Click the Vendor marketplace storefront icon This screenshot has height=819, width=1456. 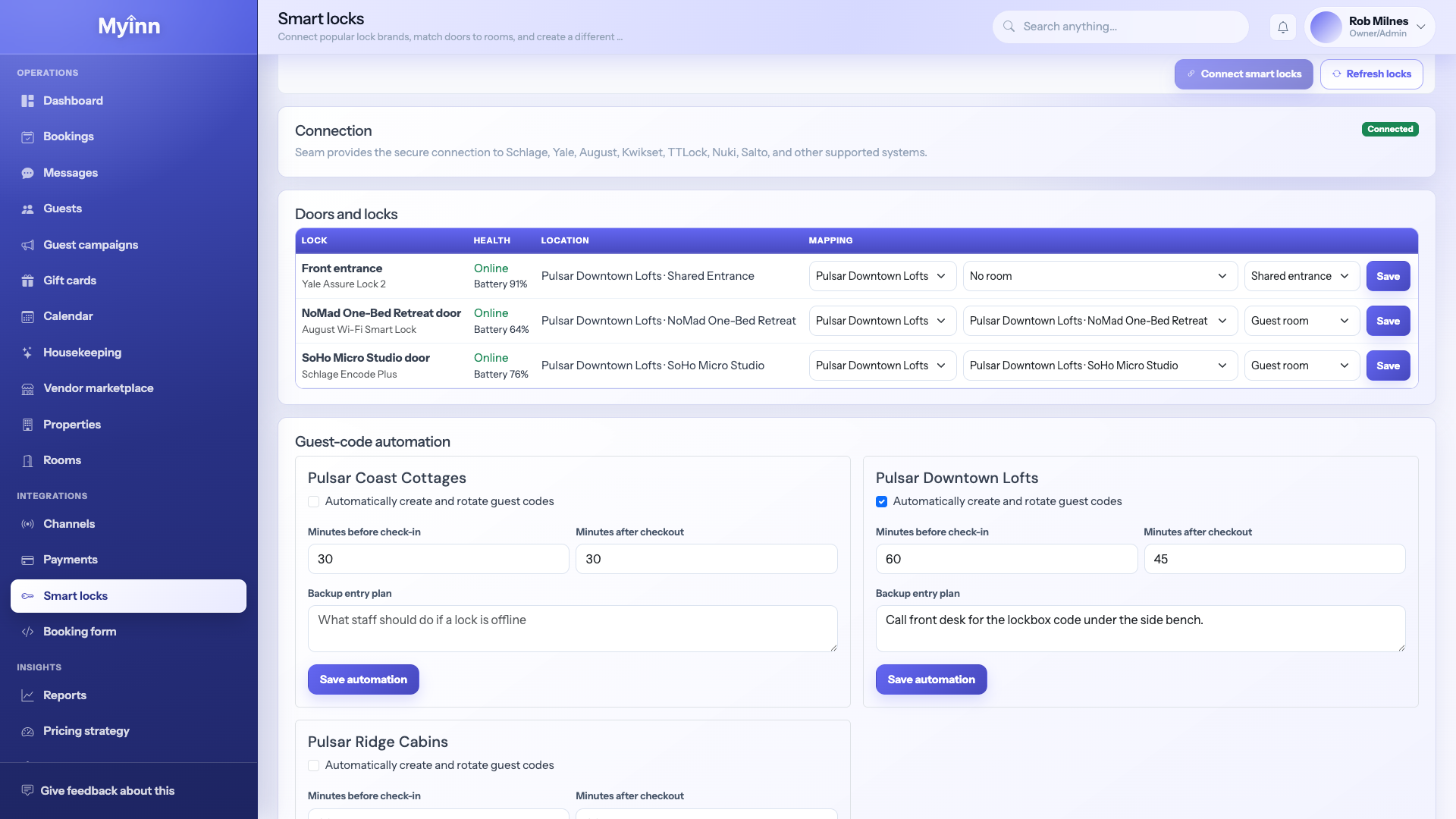tap(28, 388)
